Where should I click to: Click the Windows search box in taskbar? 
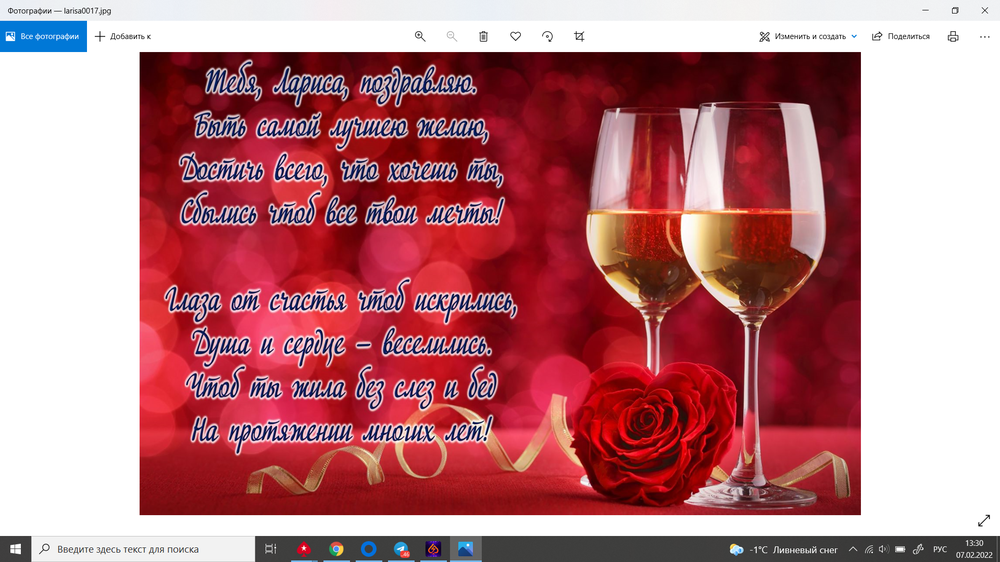pos(145,549)
